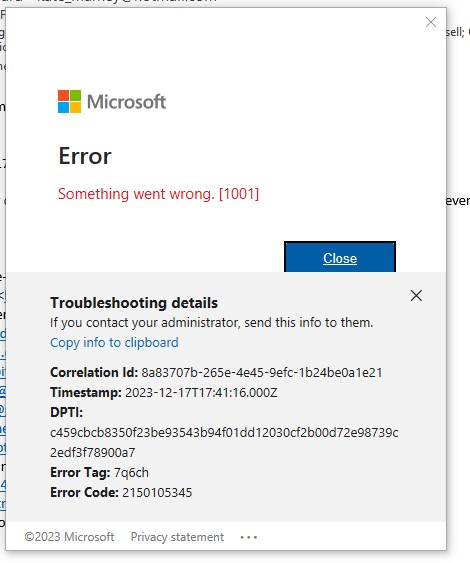470x563 pixels.
Task: Click the Microsoft wordmark text
Action: pyautogui.click(x=126, y=102)
